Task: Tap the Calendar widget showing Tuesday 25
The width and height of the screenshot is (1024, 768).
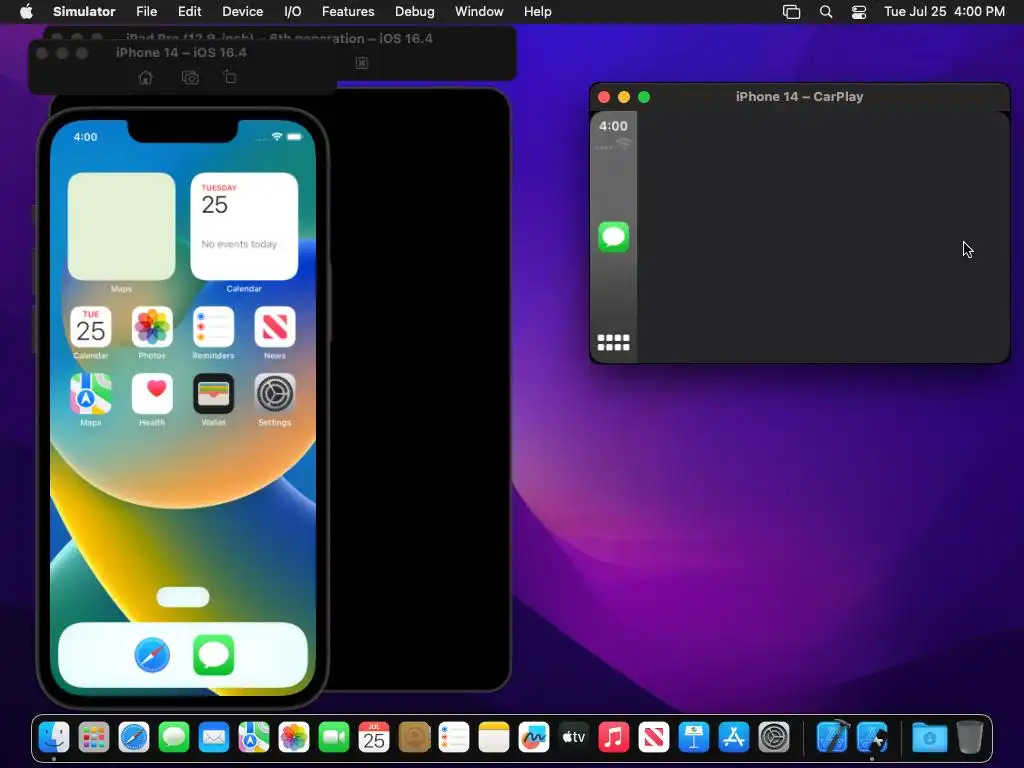Action: pos(244,227)
